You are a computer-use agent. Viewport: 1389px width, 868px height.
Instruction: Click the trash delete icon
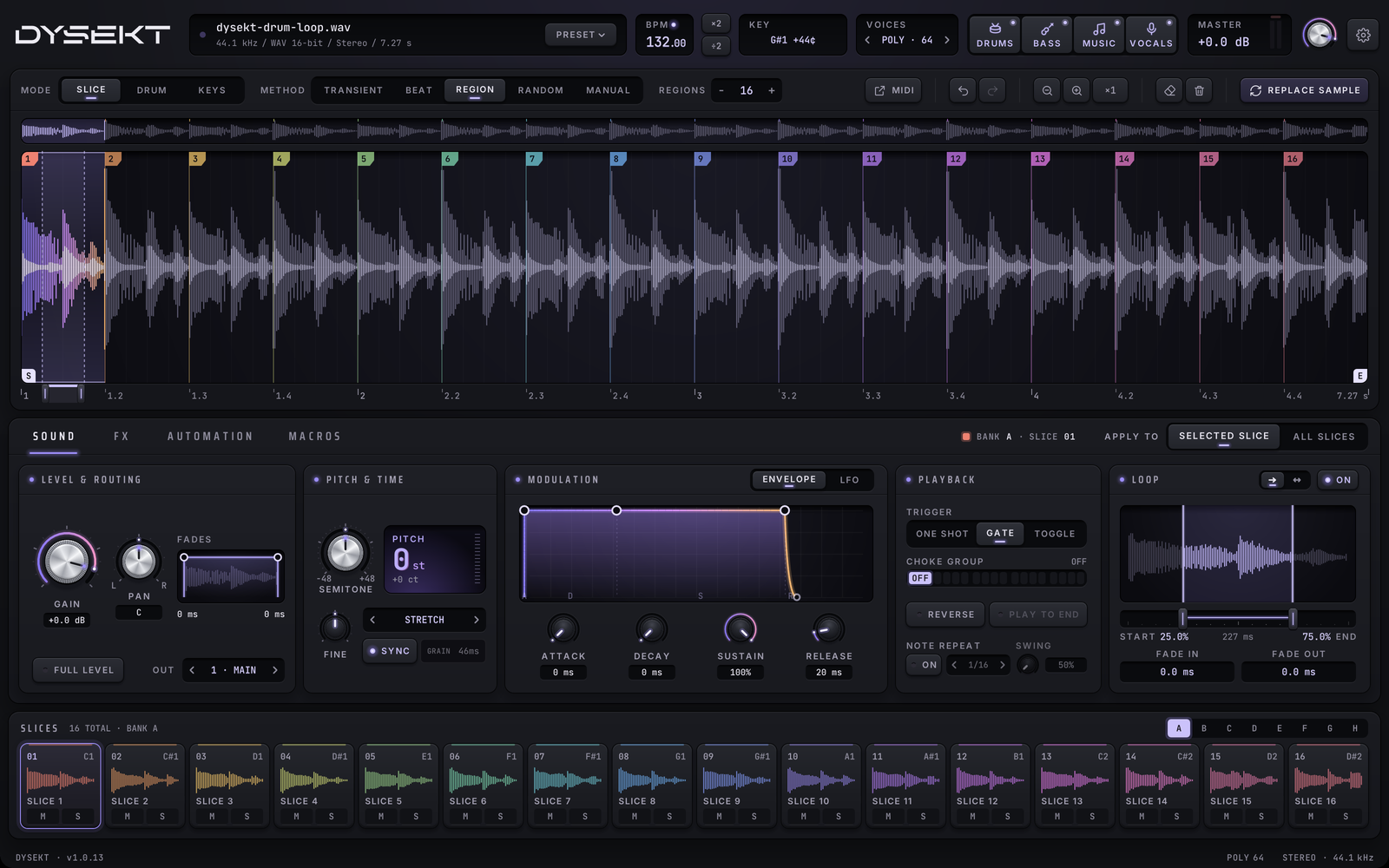pos(1199,90)
